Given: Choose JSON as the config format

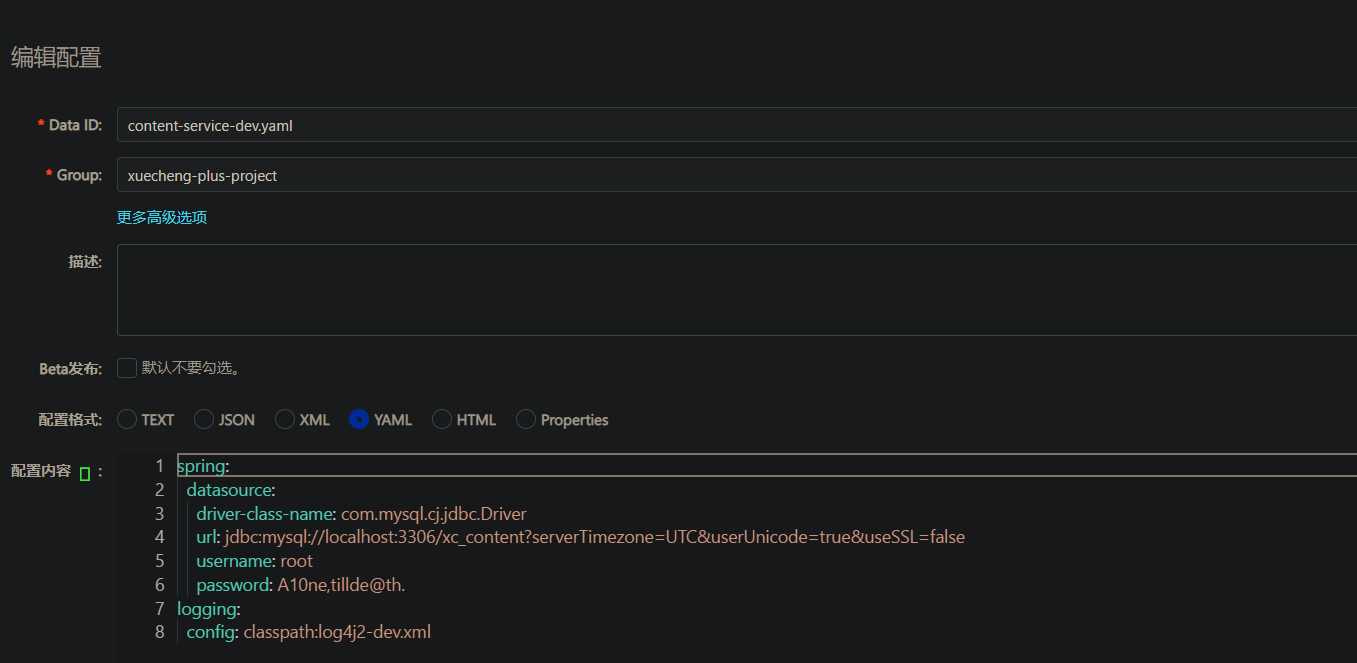Looking at the screenshot, I should (204, 420).
